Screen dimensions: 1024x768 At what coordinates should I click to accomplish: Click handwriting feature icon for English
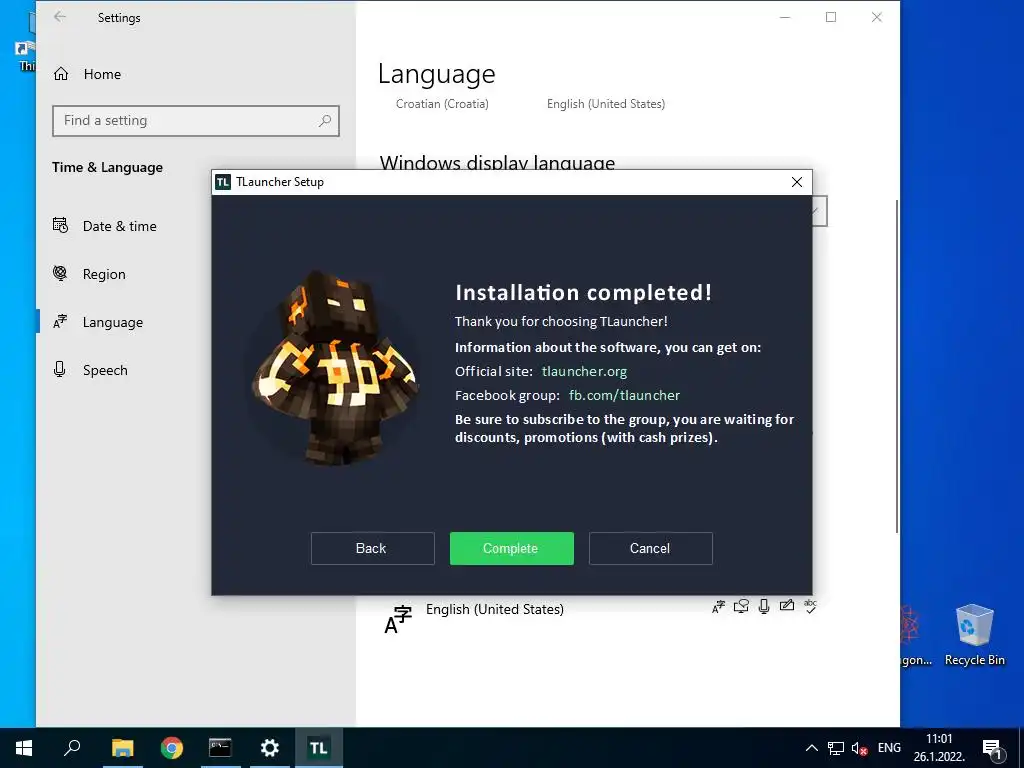click(787, 605)
